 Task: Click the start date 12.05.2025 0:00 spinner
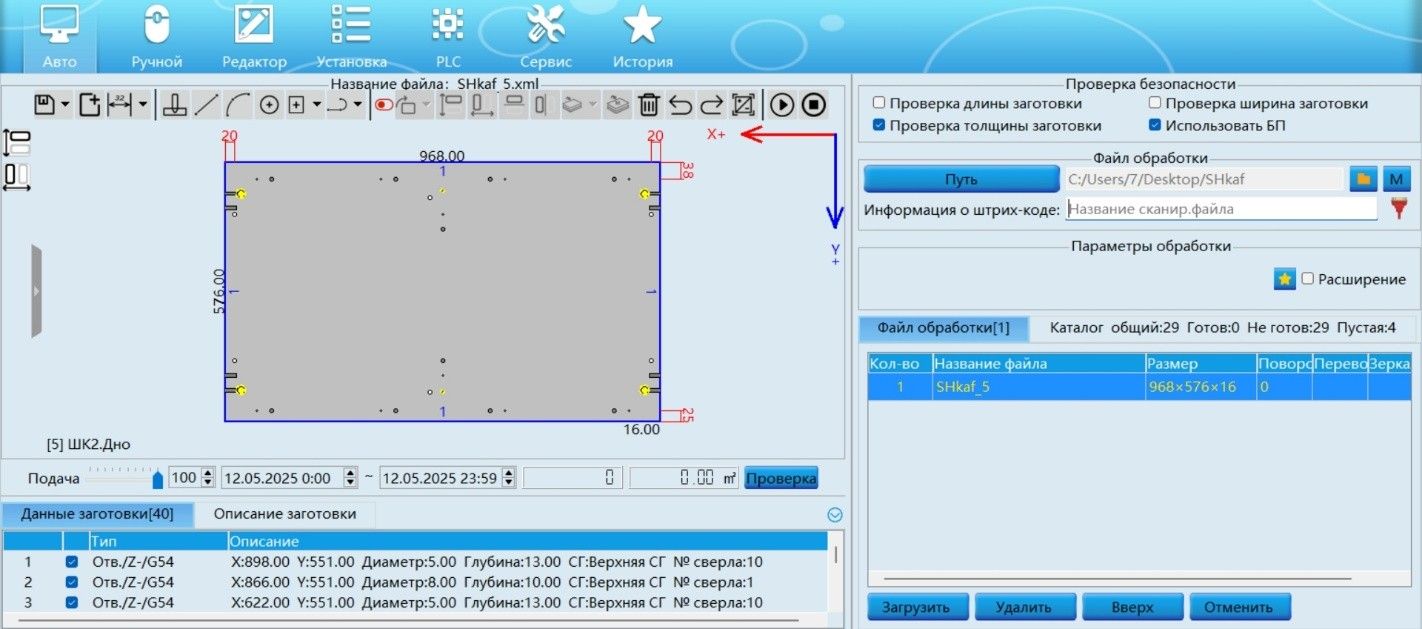pyautogui.click(x=350, y=478)
